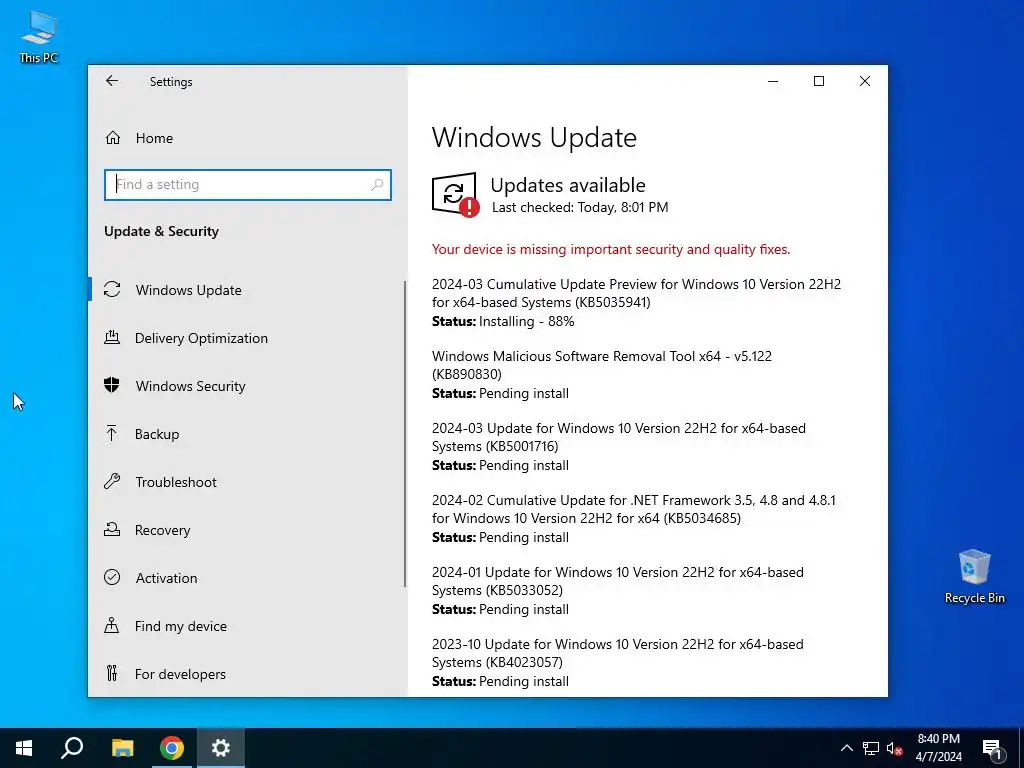Click the For developers tools icon

[x=112, y=673]
